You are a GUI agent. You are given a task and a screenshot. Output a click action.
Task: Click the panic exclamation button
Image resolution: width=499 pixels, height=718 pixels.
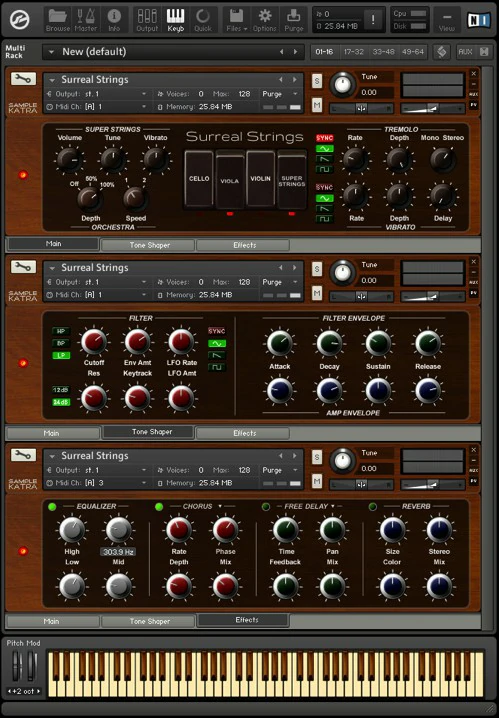coord(373,20)
